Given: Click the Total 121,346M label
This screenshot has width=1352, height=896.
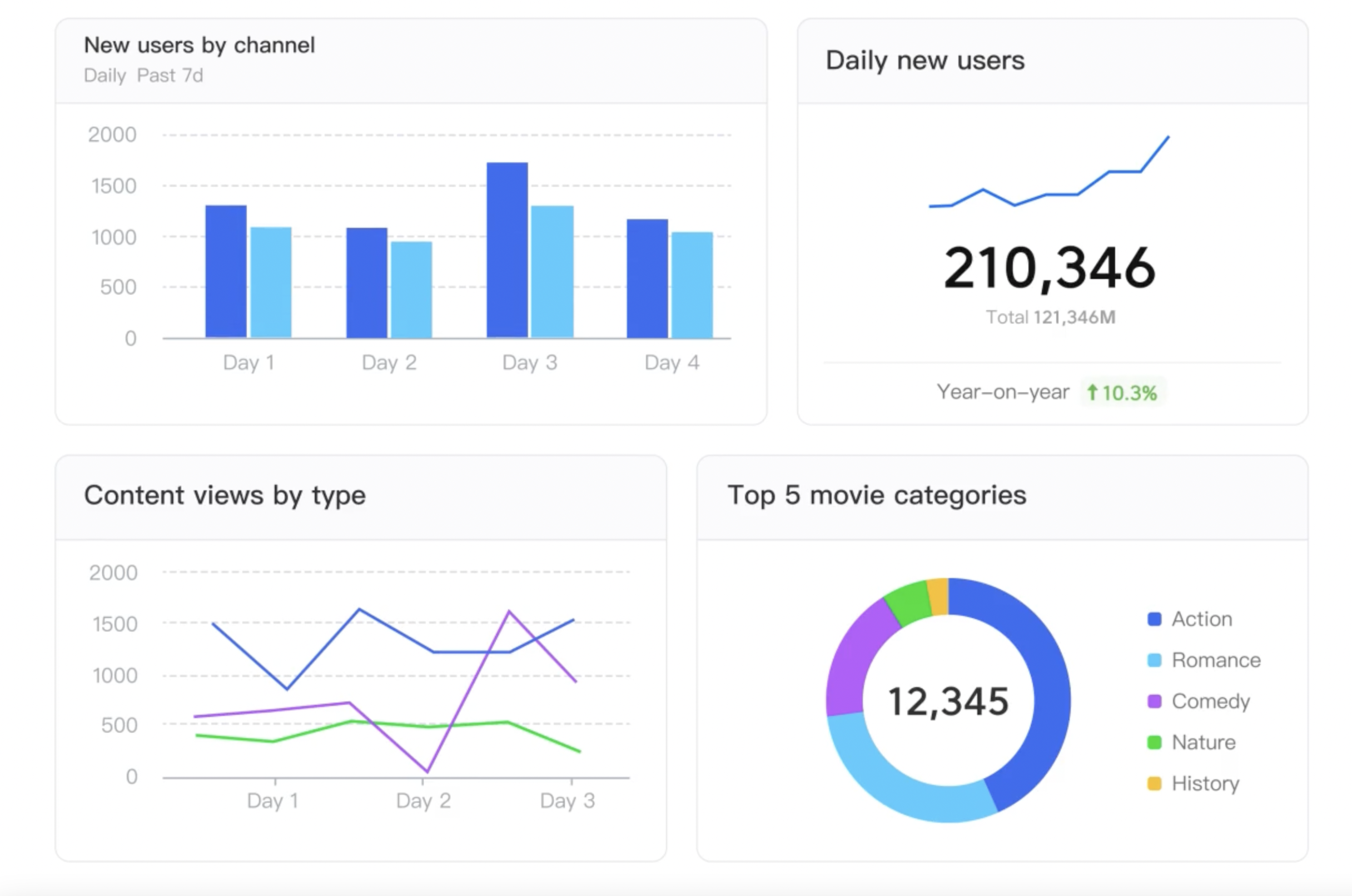Looking at the screenshot, I should pyautogui.click(x=1050, y=317).
